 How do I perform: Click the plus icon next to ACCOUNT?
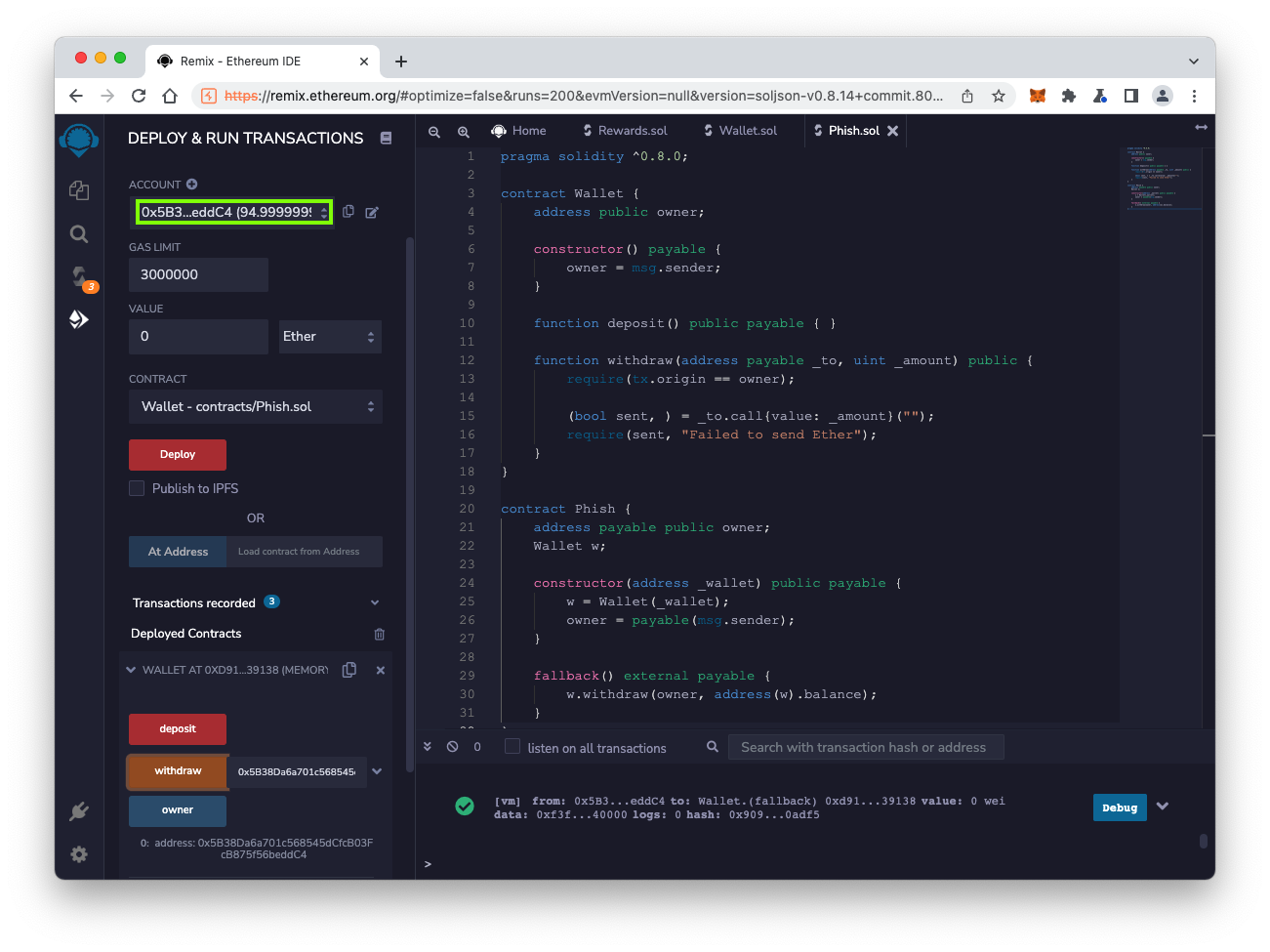192,184
